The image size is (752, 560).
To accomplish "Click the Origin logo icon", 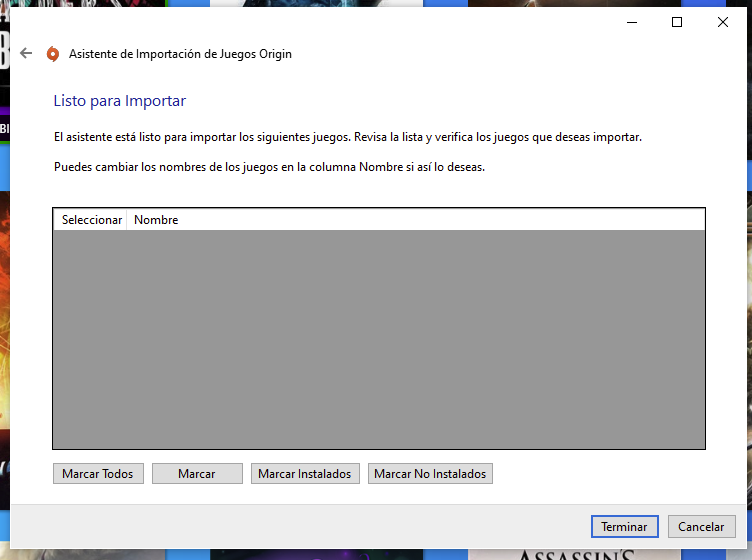I will [53, 54].
